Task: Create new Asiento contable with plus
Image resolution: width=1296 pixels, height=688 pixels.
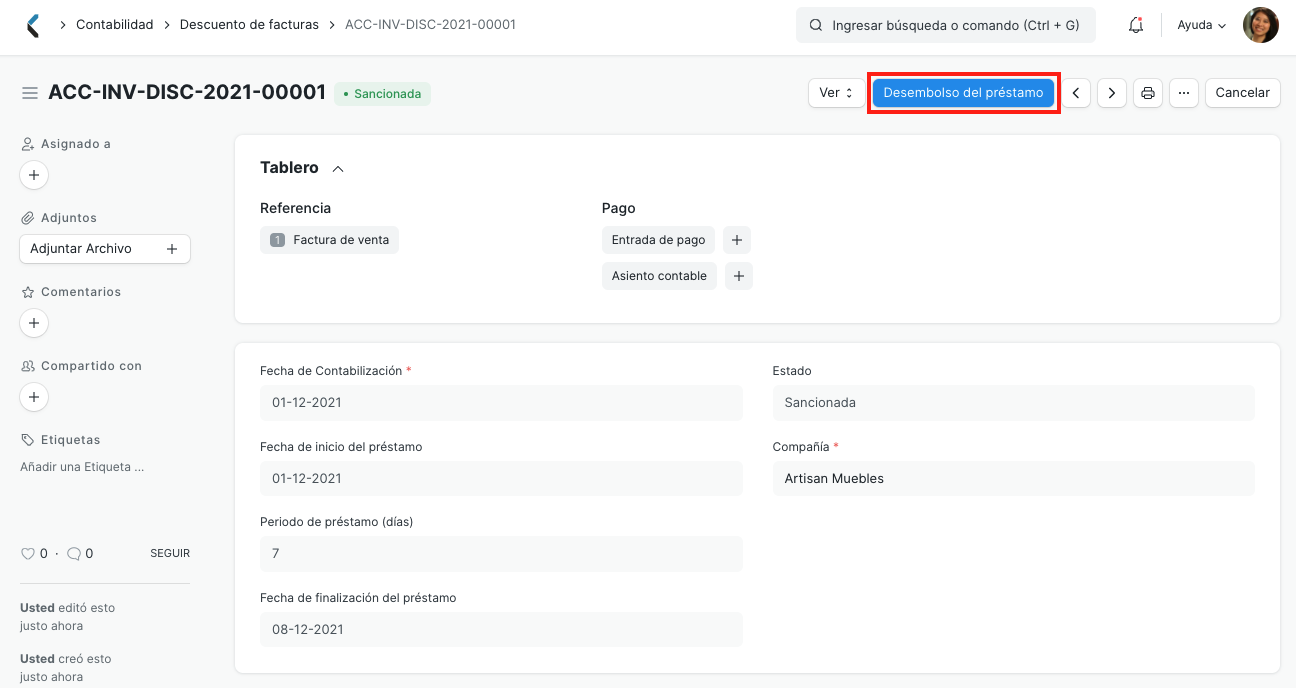Action: (739, 276)
